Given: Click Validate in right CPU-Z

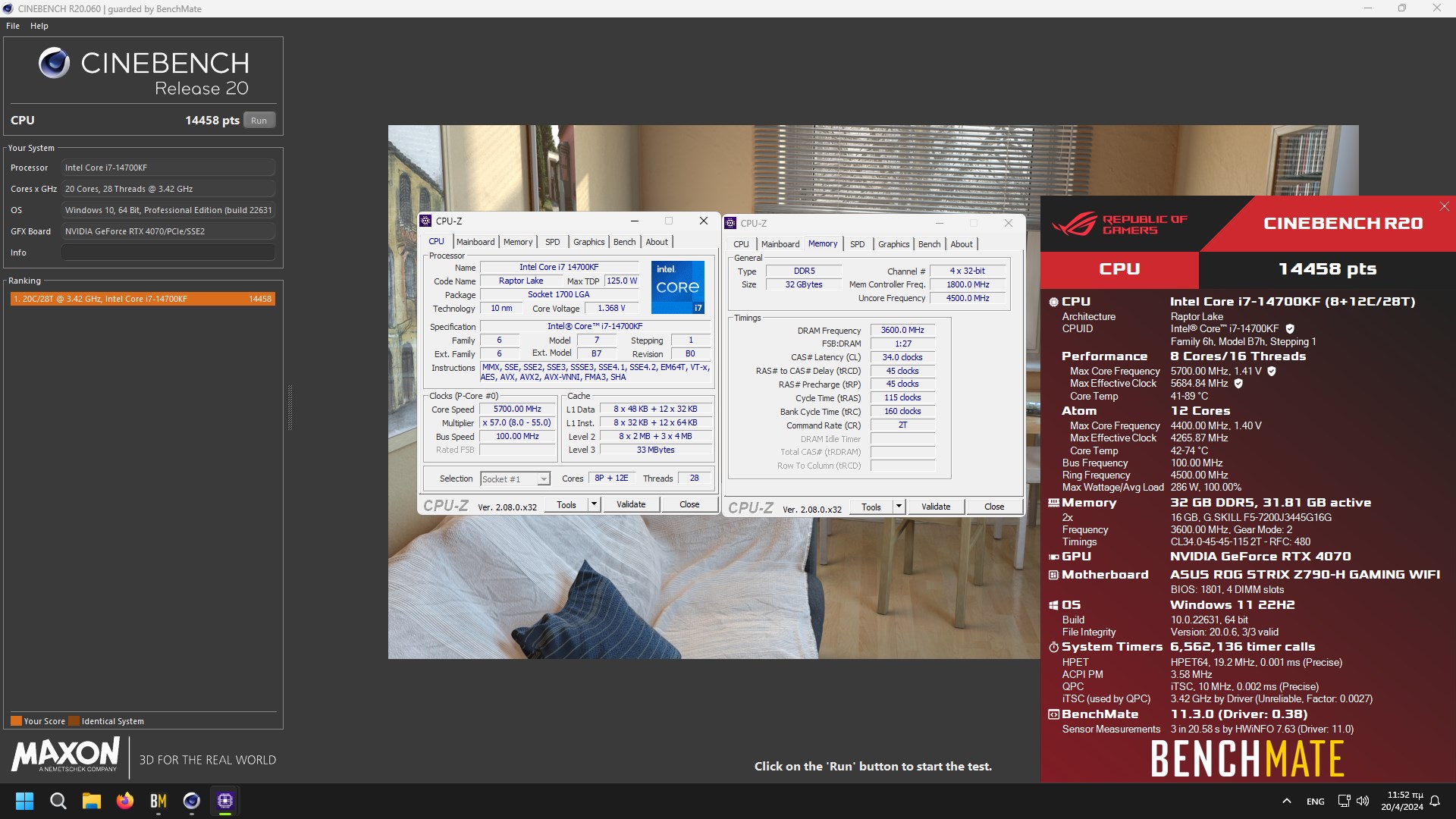Looking at the screenshot, I should pos(936,507).
